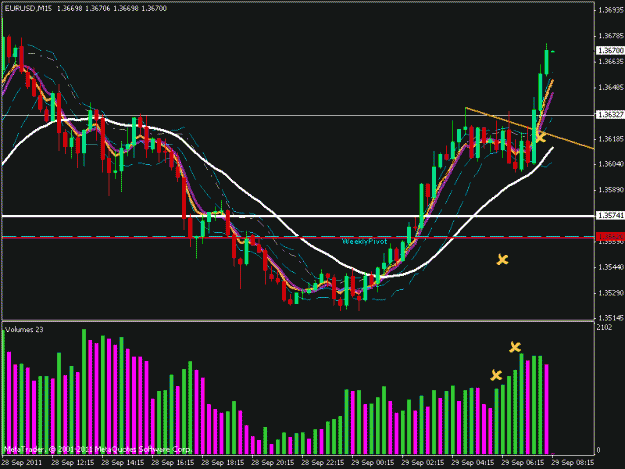Click the current price tag 1.36700
This screenshot has width=625, height=469.
tap(610, 50)
